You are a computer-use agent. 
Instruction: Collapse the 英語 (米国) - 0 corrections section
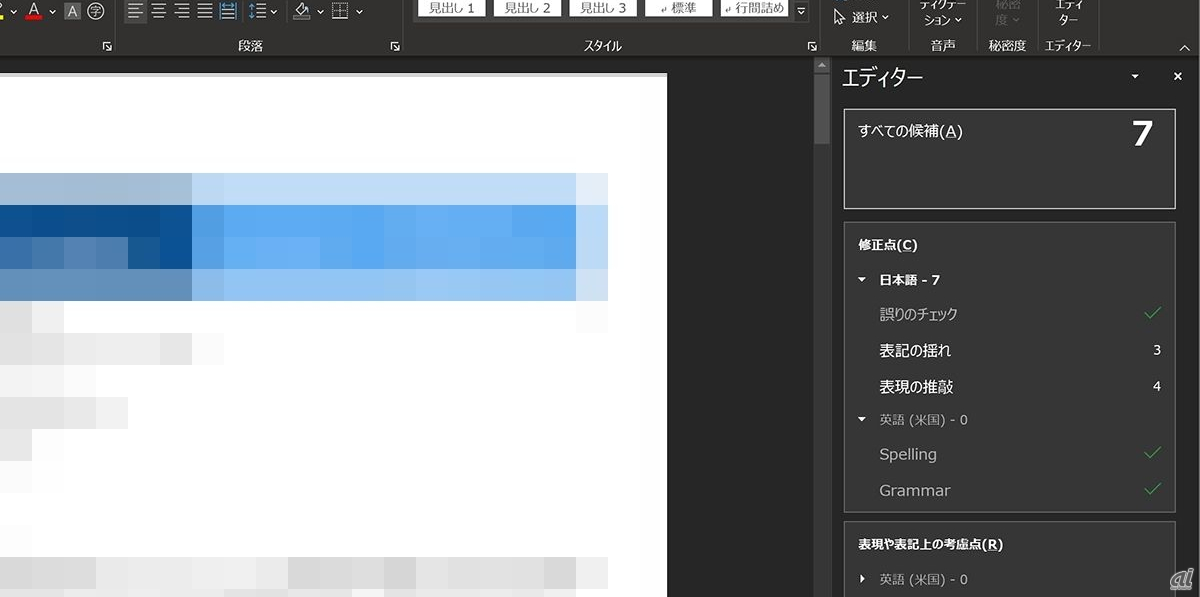pos(862,420)
